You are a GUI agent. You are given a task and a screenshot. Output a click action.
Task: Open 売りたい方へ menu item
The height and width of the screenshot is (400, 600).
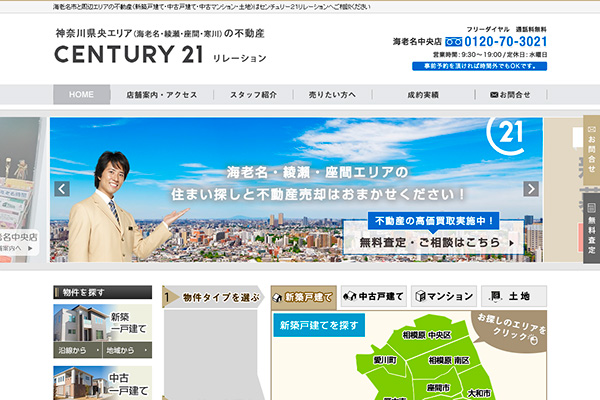click(x=333, y=95)
